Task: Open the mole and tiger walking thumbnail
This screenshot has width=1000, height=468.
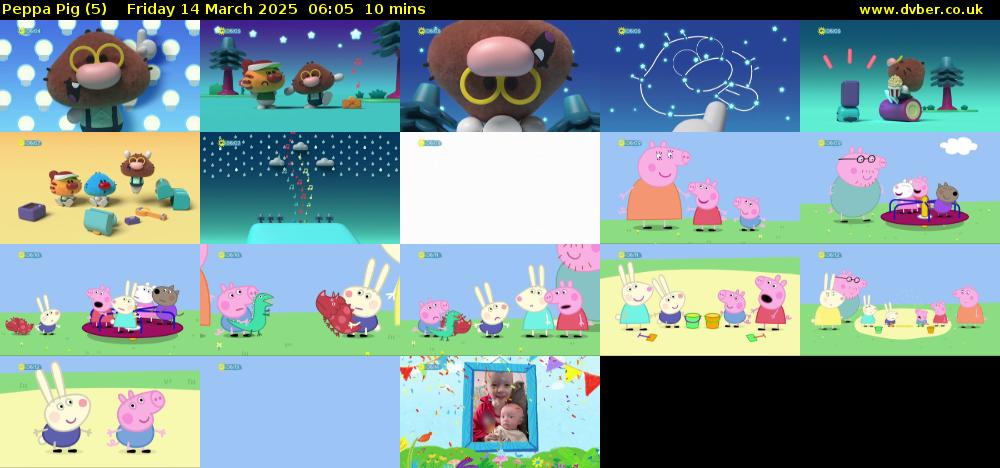Action: coord(300,76)
